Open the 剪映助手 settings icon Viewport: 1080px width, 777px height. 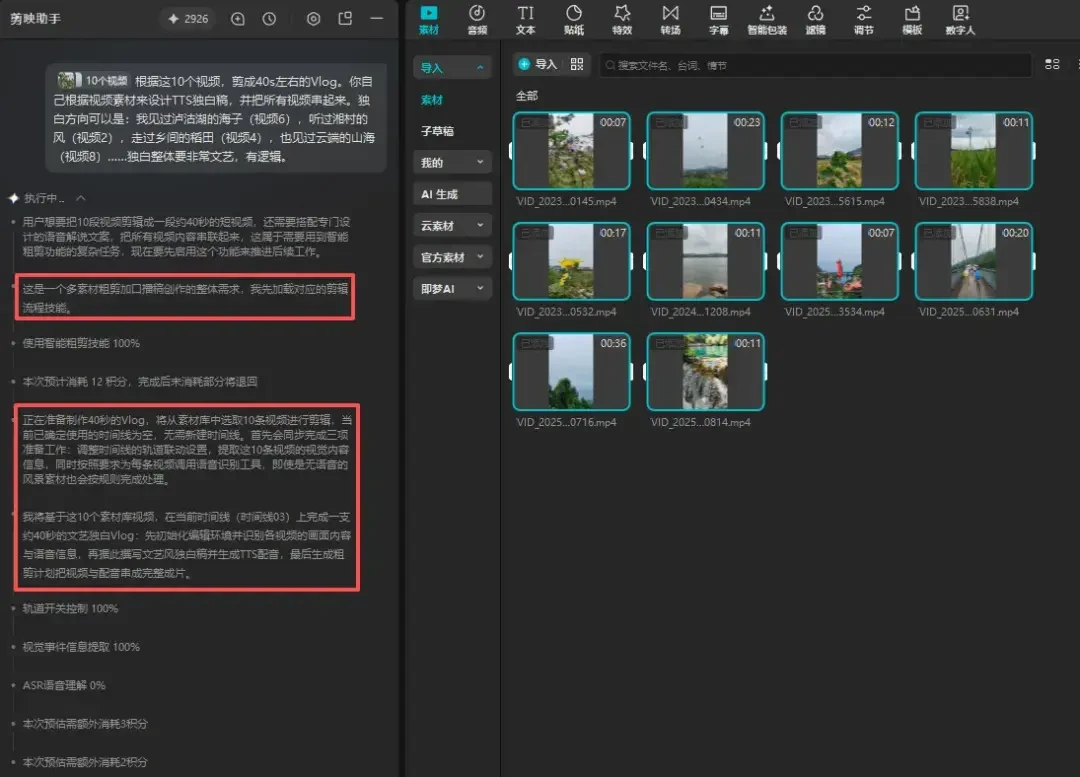[x=313, y=19]
